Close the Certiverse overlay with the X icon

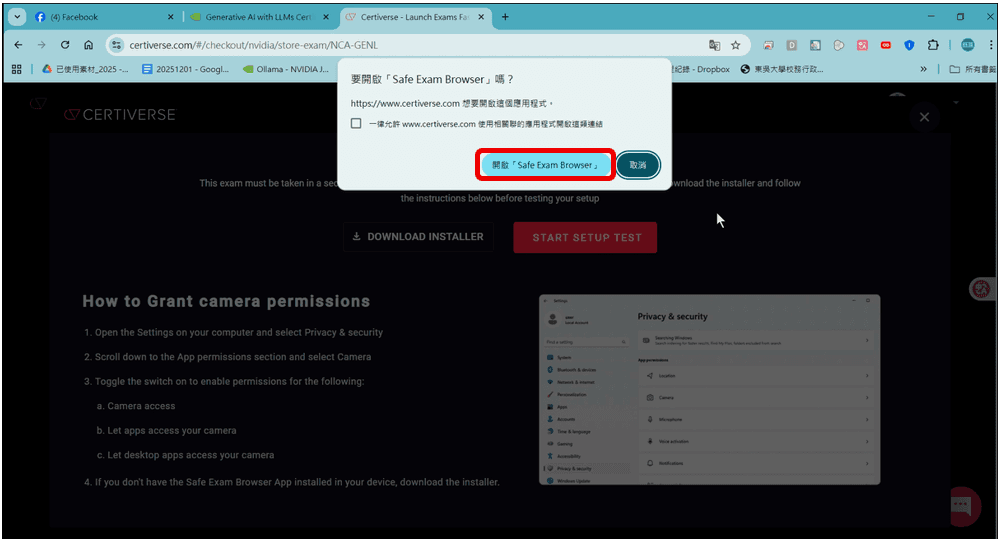[924, 117]
